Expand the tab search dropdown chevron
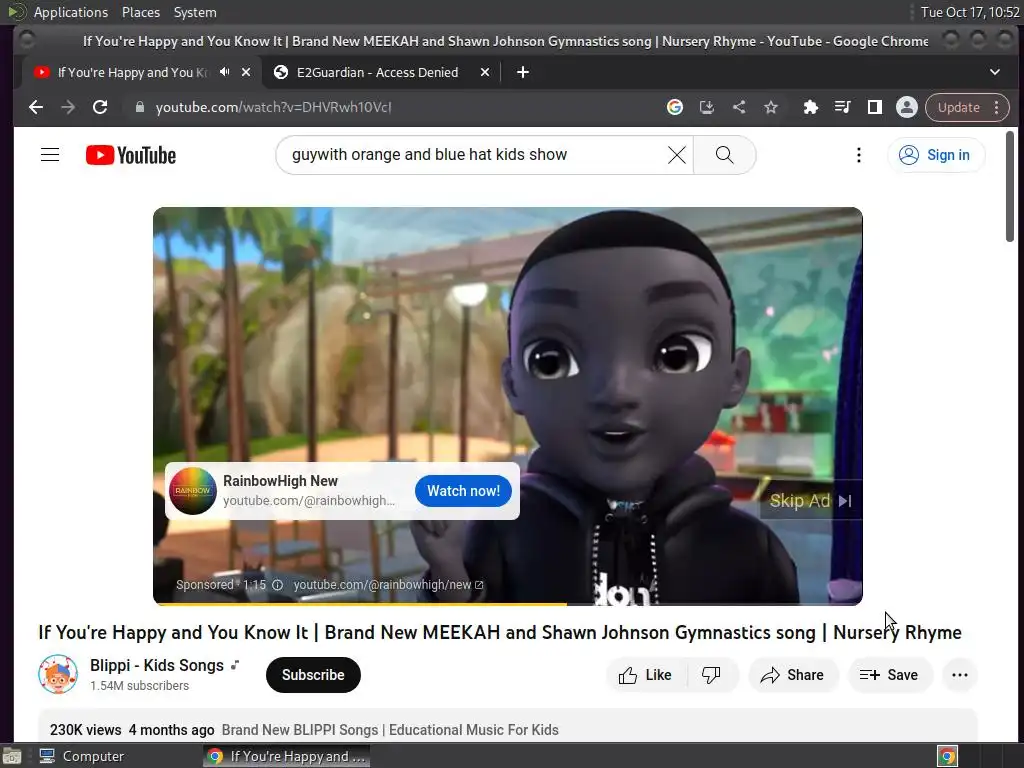This screenshot has height=768, width=1024. click(x=995, y=72)
